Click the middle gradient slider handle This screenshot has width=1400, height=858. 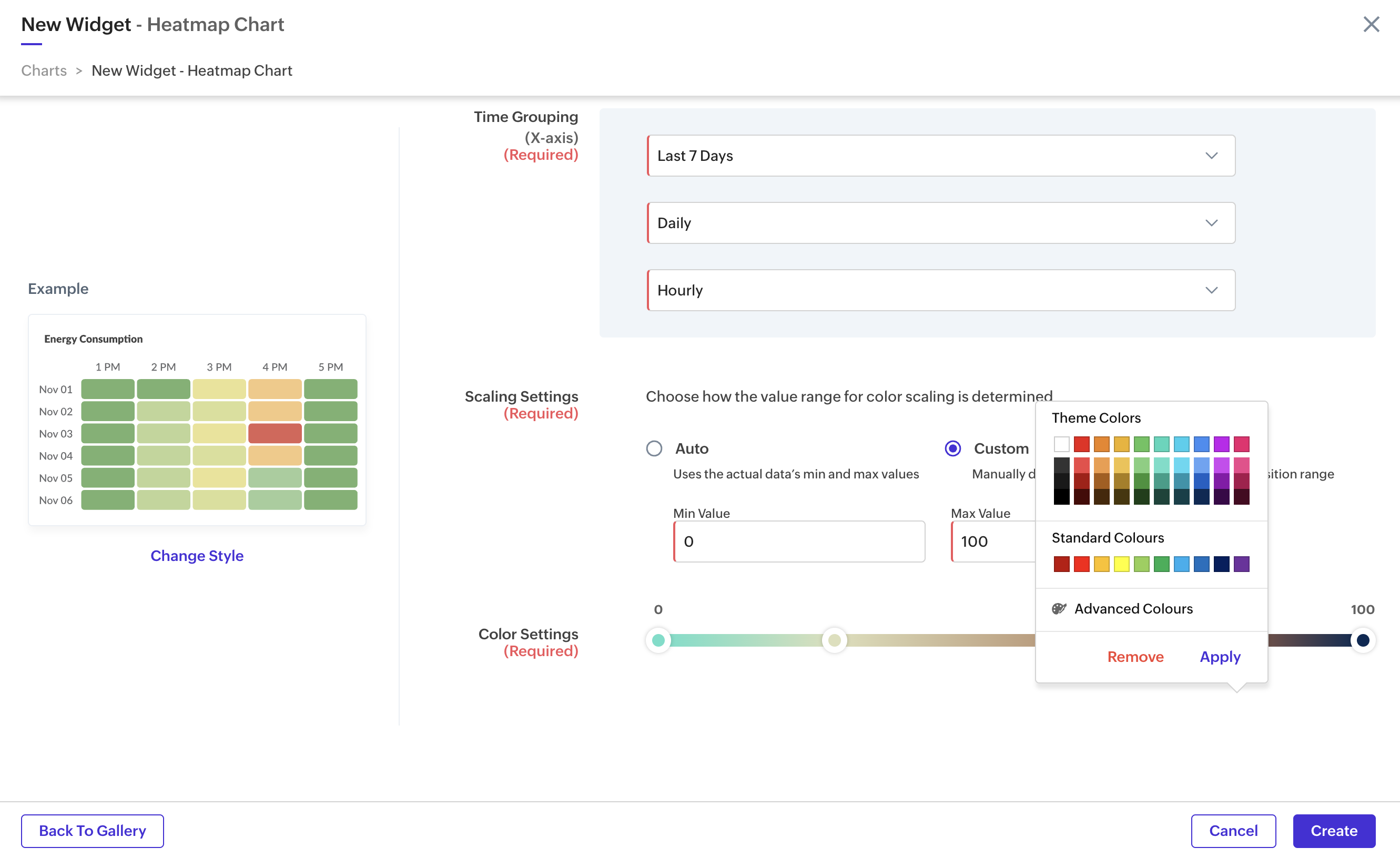(x=834, y=640)
